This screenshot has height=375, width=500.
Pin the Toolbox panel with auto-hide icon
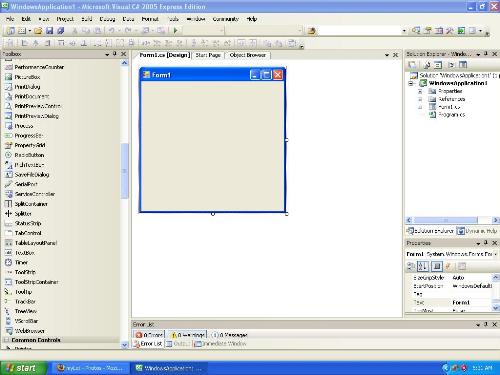[x=115, y=54]
